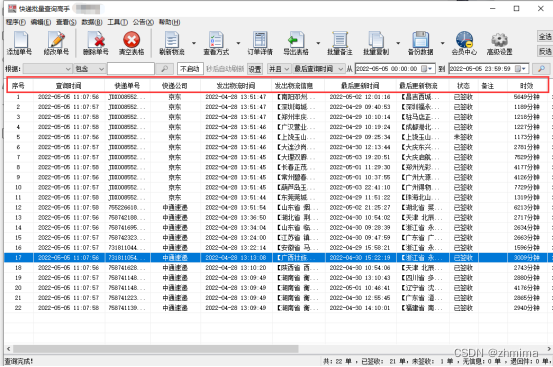Click the 删除单号 delete icon
Viewport: 553px width, 367px height.
coord(96,39)
